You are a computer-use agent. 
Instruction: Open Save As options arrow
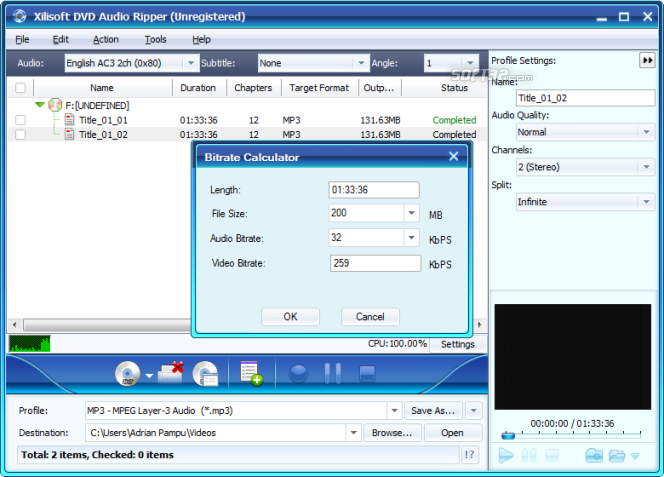[x=473, y=410]
